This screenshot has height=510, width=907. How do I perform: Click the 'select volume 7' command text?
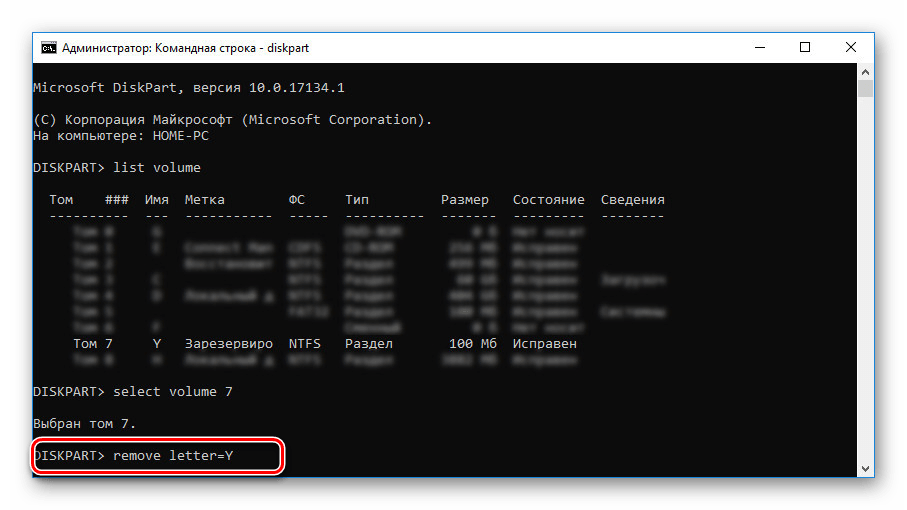click(173, 392)
